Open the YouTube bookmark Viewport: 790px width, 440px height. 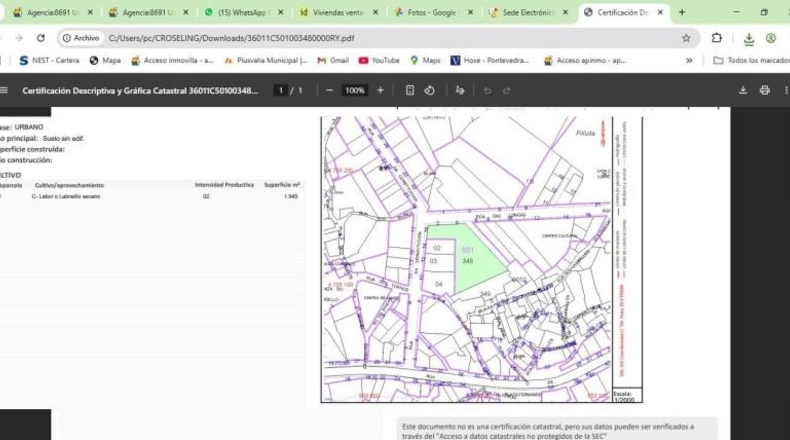pos(379,60)
